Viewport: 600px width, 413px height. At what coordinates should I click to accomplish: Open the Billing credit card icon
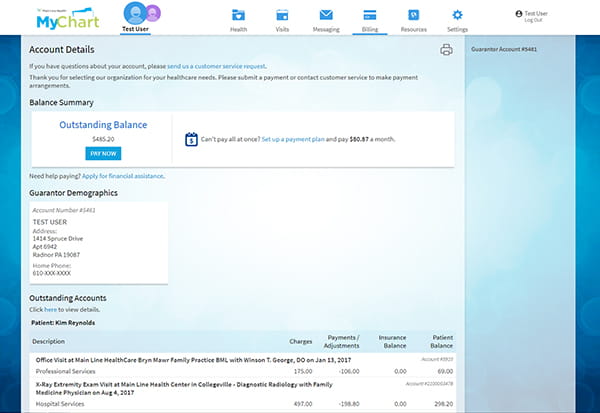pyautogui.click(x=369, y=15)
